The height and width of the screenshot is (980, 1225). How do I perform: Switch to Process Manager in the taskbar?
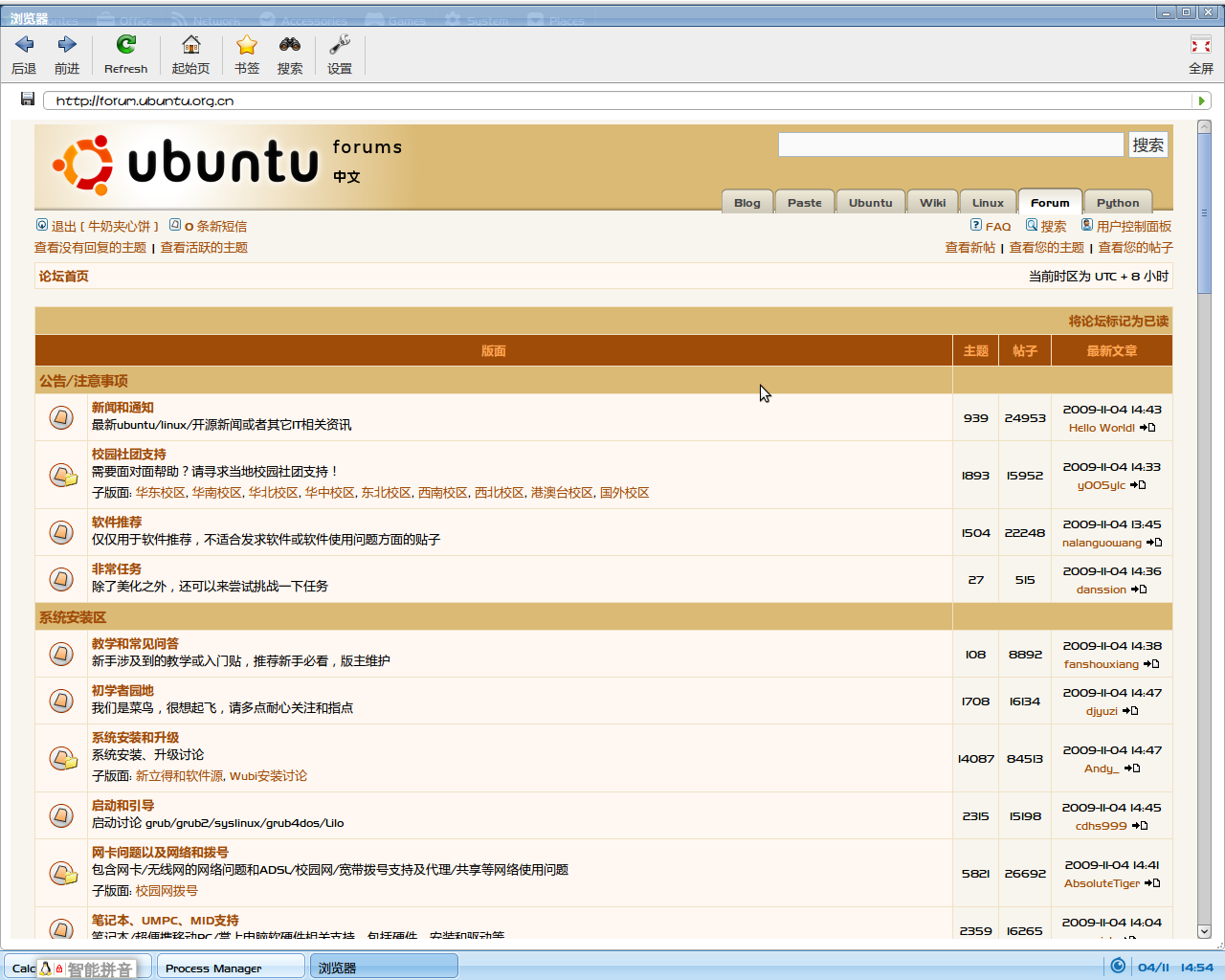coord(231,968)
